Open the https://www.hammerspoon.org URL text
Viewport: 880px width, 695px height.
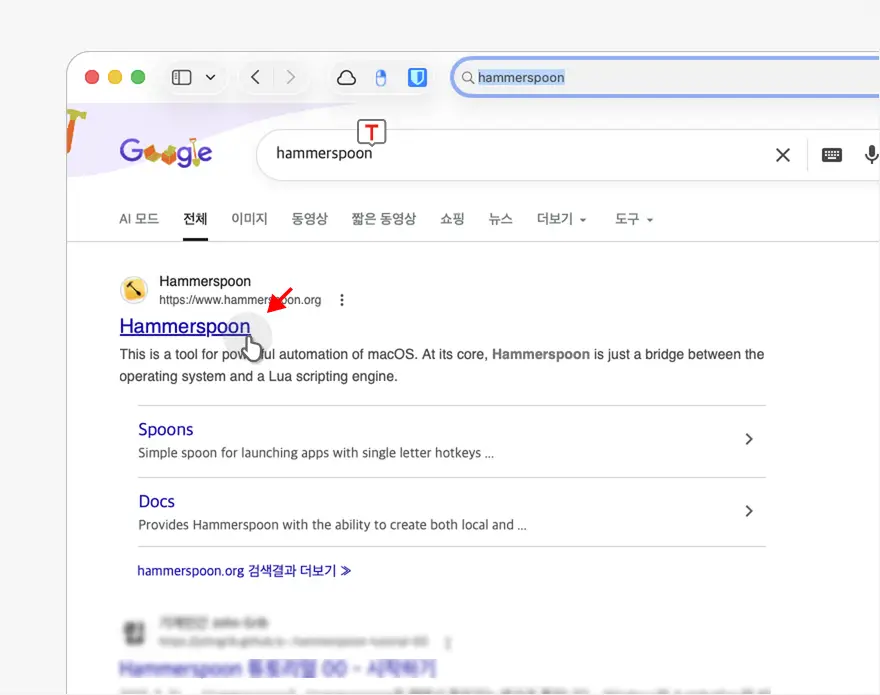click(240, 300)
